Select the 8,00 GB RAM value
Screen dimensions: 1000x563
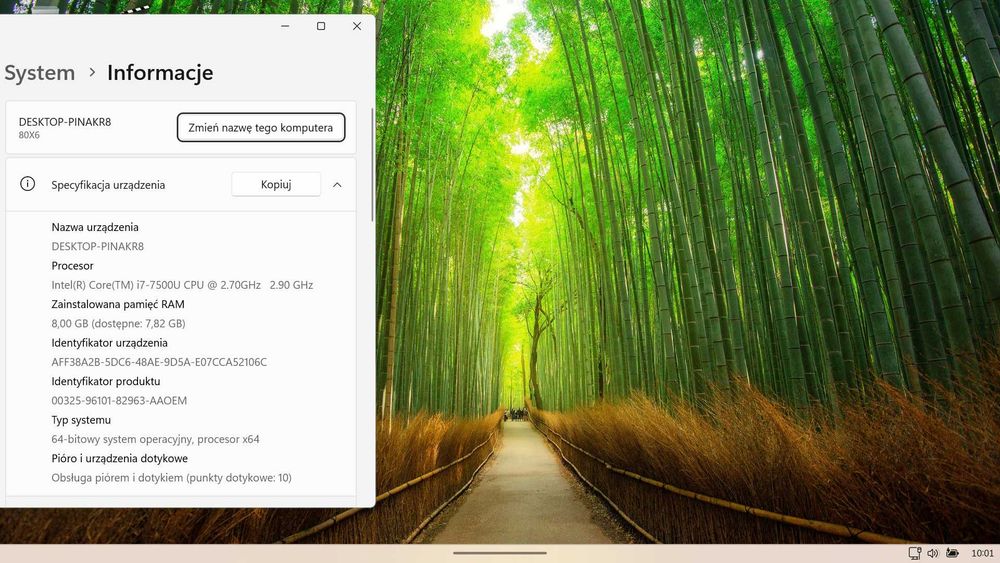118,323
